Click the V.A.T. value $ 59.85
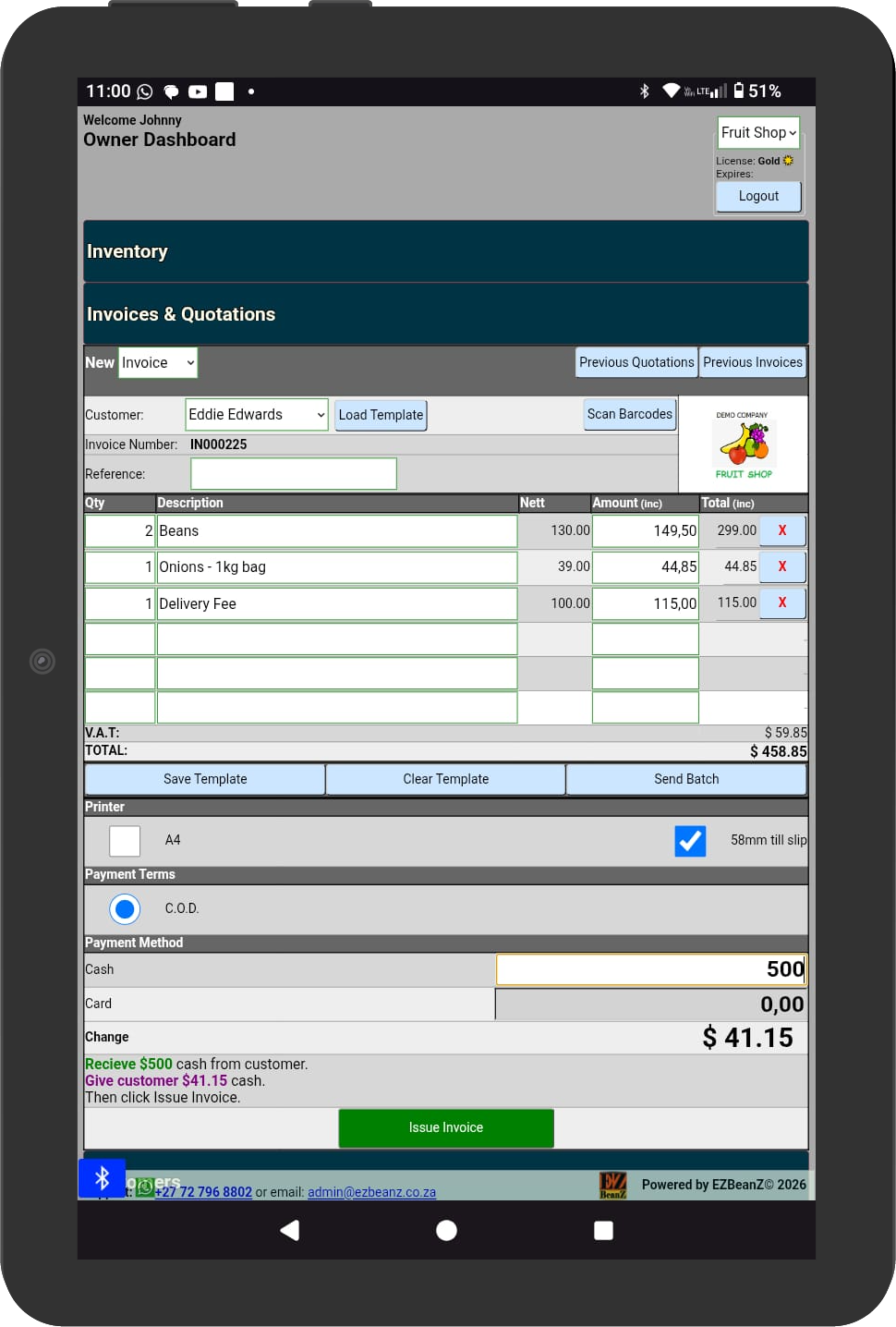The width and height of the screenshot is (896, 1327). click(x=786, y=733)
